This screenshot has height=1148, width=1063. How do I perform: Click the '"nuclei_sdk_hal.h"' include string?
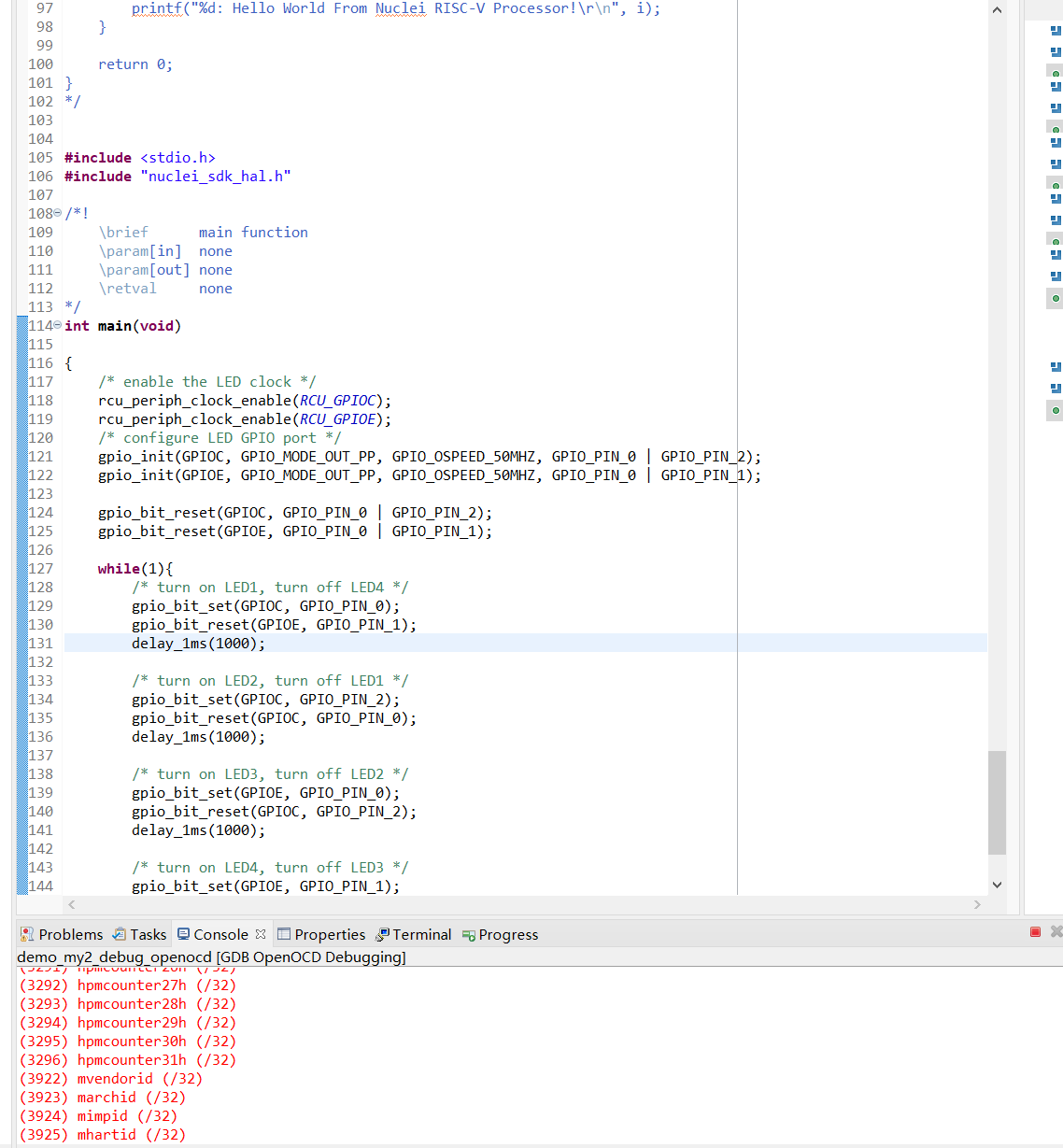click(x=215, y=176)
